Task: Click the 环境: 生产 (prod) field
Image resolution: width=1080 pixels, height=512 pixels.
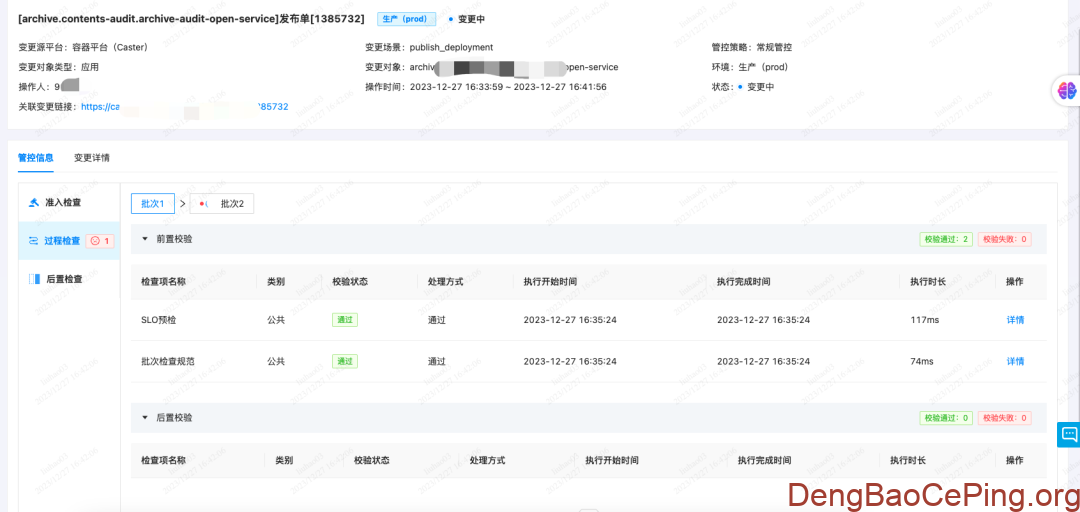Action: 750,68
